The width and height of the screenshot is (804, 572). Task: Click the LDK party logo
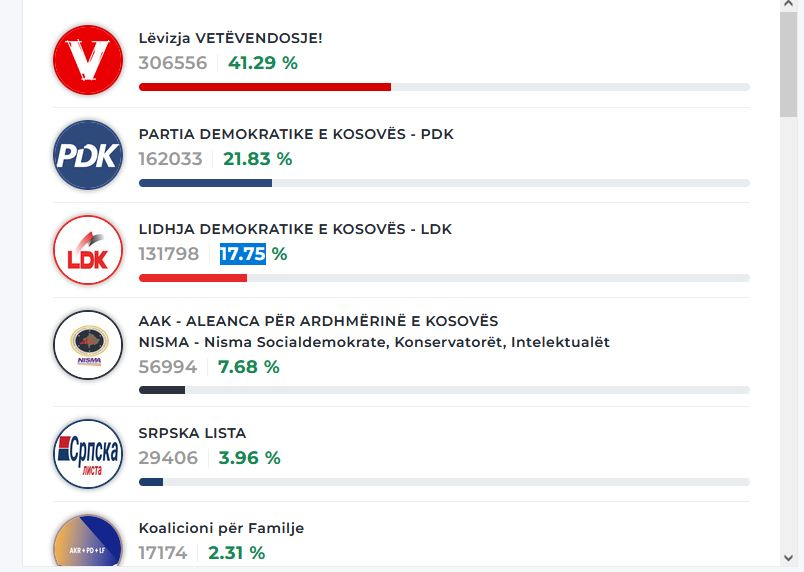[x=87, y=250]
